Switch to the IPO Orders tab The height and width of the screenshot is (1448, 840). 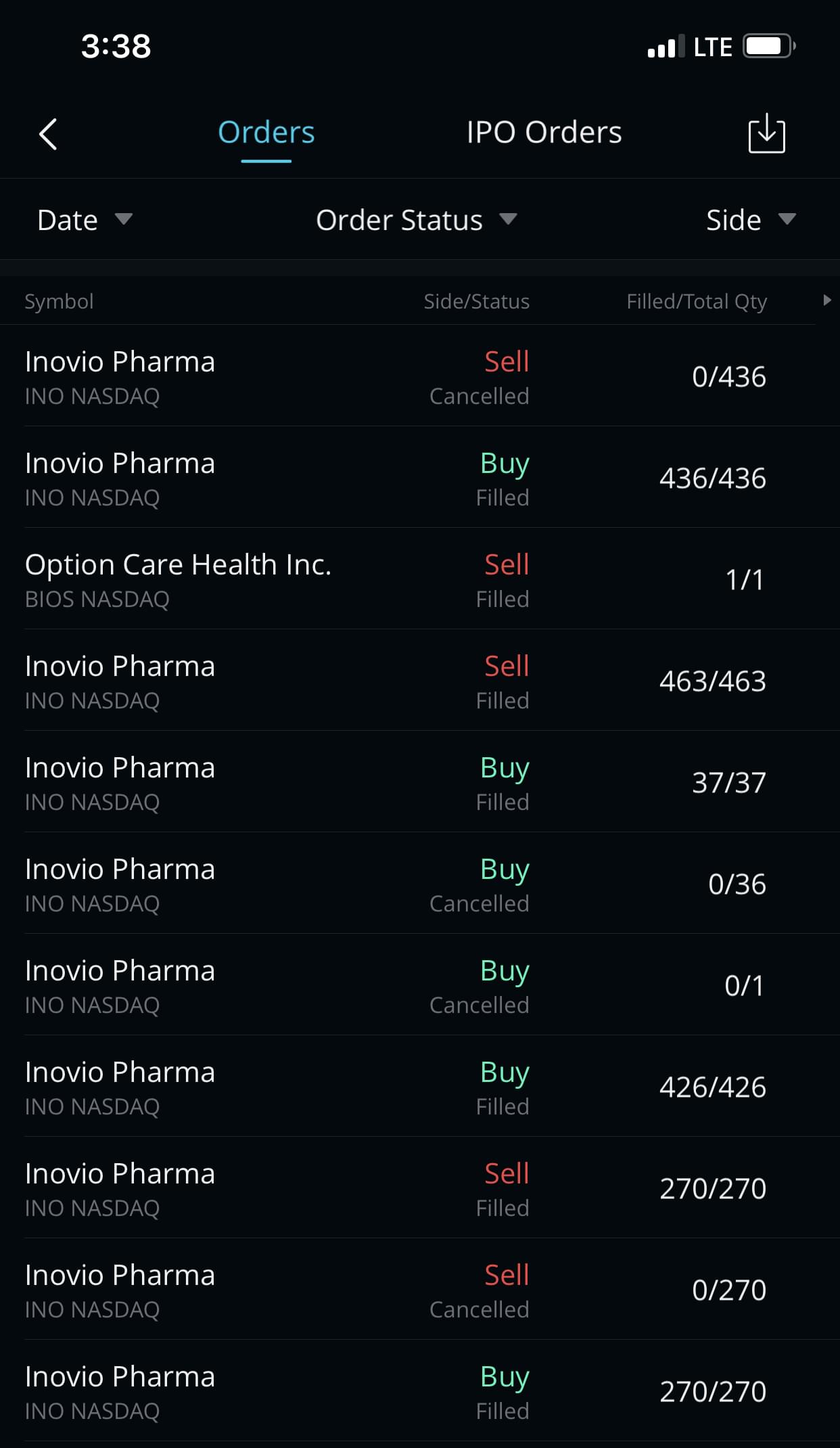pos(544,132)
